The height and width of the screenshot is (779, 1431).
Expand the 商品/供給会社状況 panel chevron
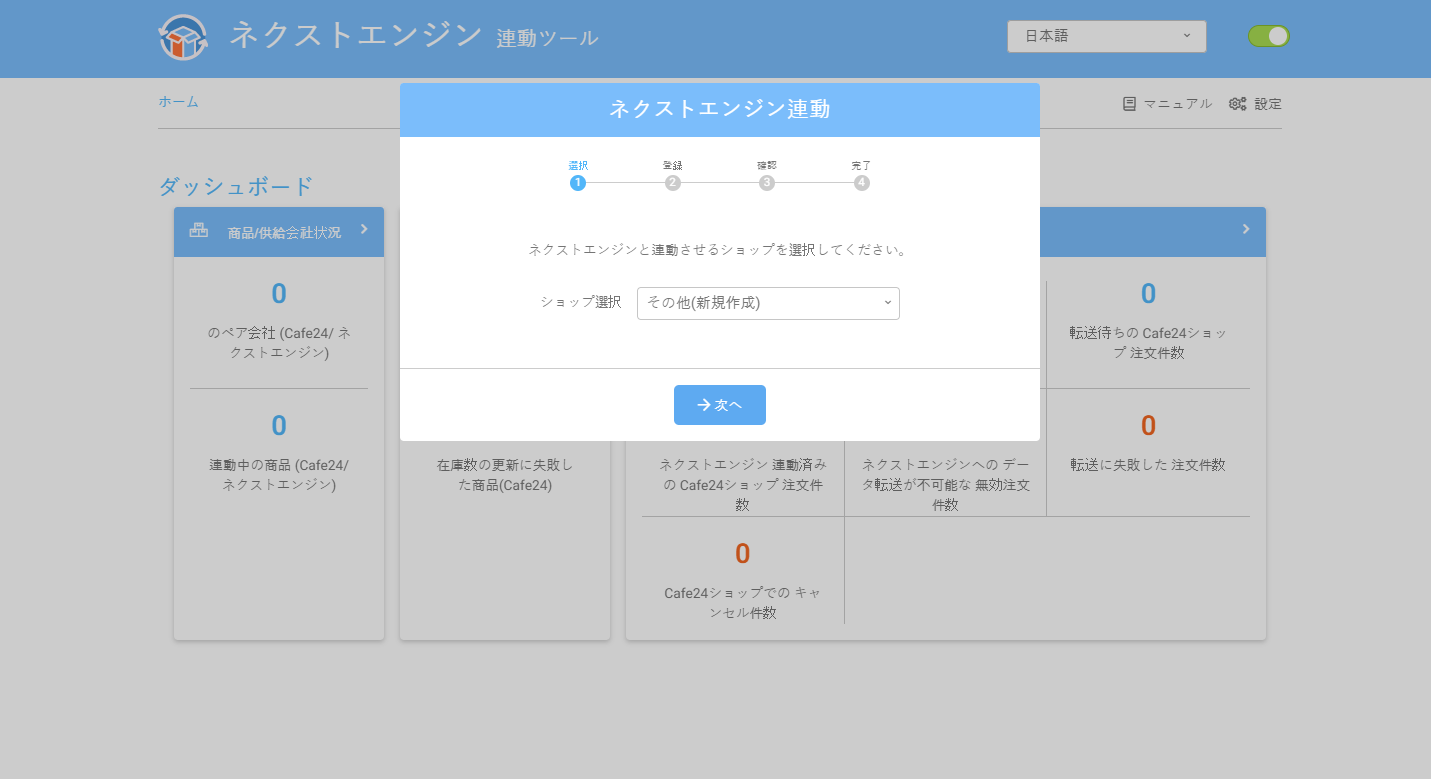click(x=364, y=229)
